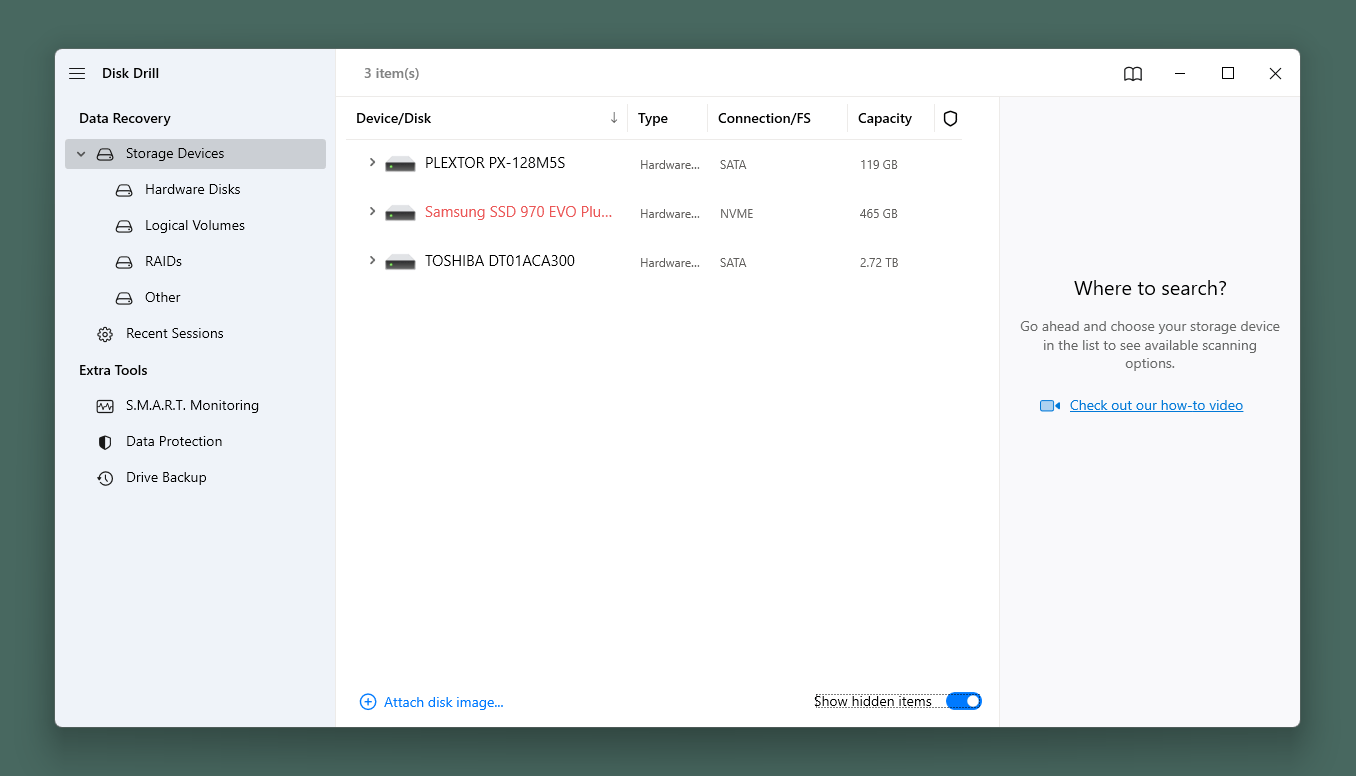Select Storage Devices in the sidebar

195,154
